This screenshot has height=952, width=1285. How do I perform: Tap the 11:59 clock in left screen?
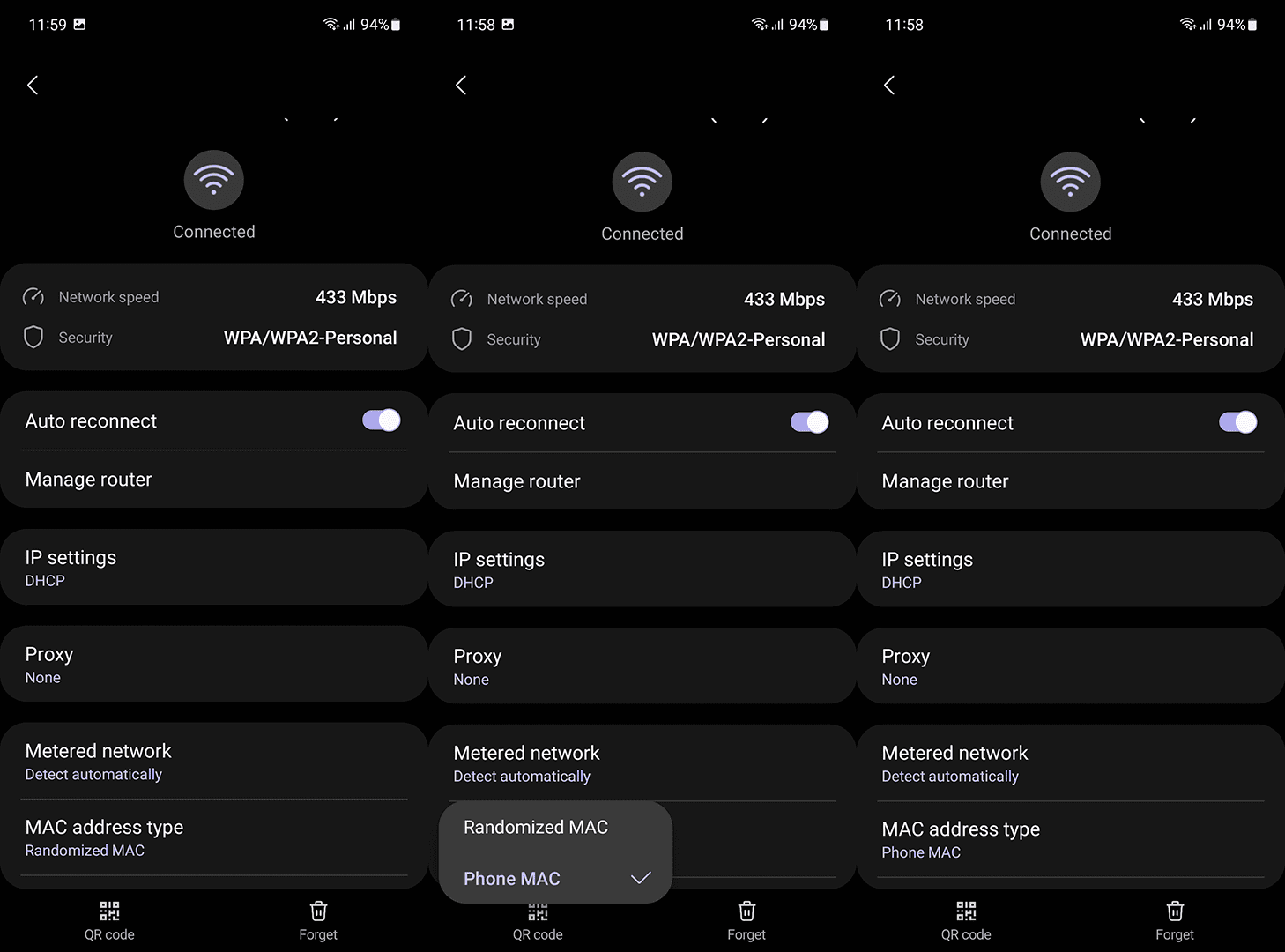(48, 25)
